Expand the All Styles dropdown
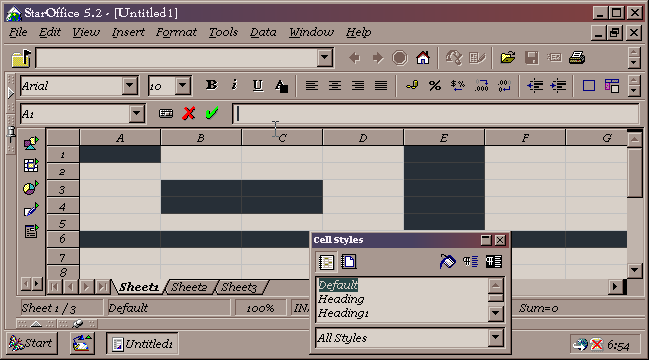Screen dimensions: 649x360 [495, 338]
